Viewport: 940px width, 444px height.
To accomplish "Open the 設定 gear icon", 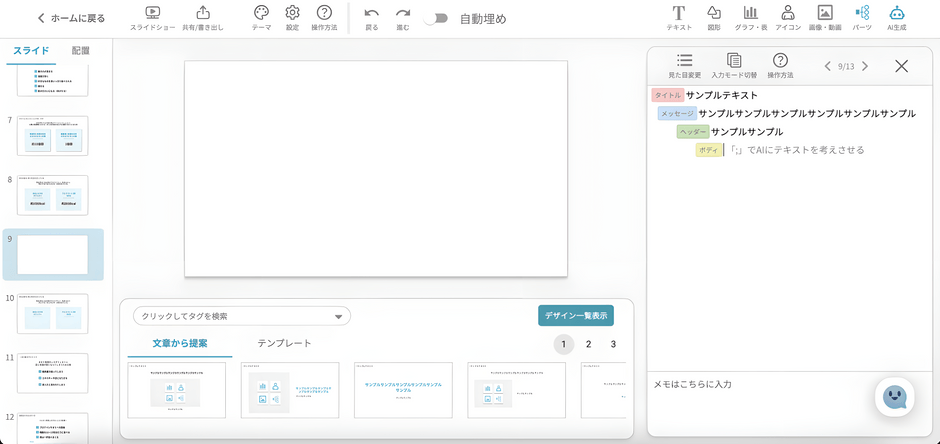I will click(292, 13).
